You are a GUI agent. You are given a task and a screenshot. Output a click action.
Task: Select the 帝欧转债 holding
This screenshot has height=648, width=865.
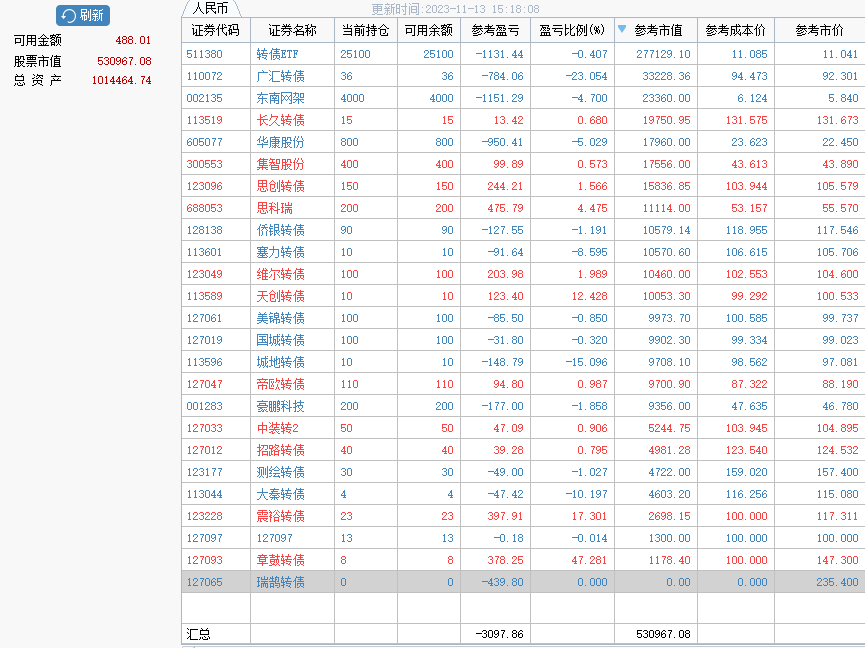pos(280,384)
